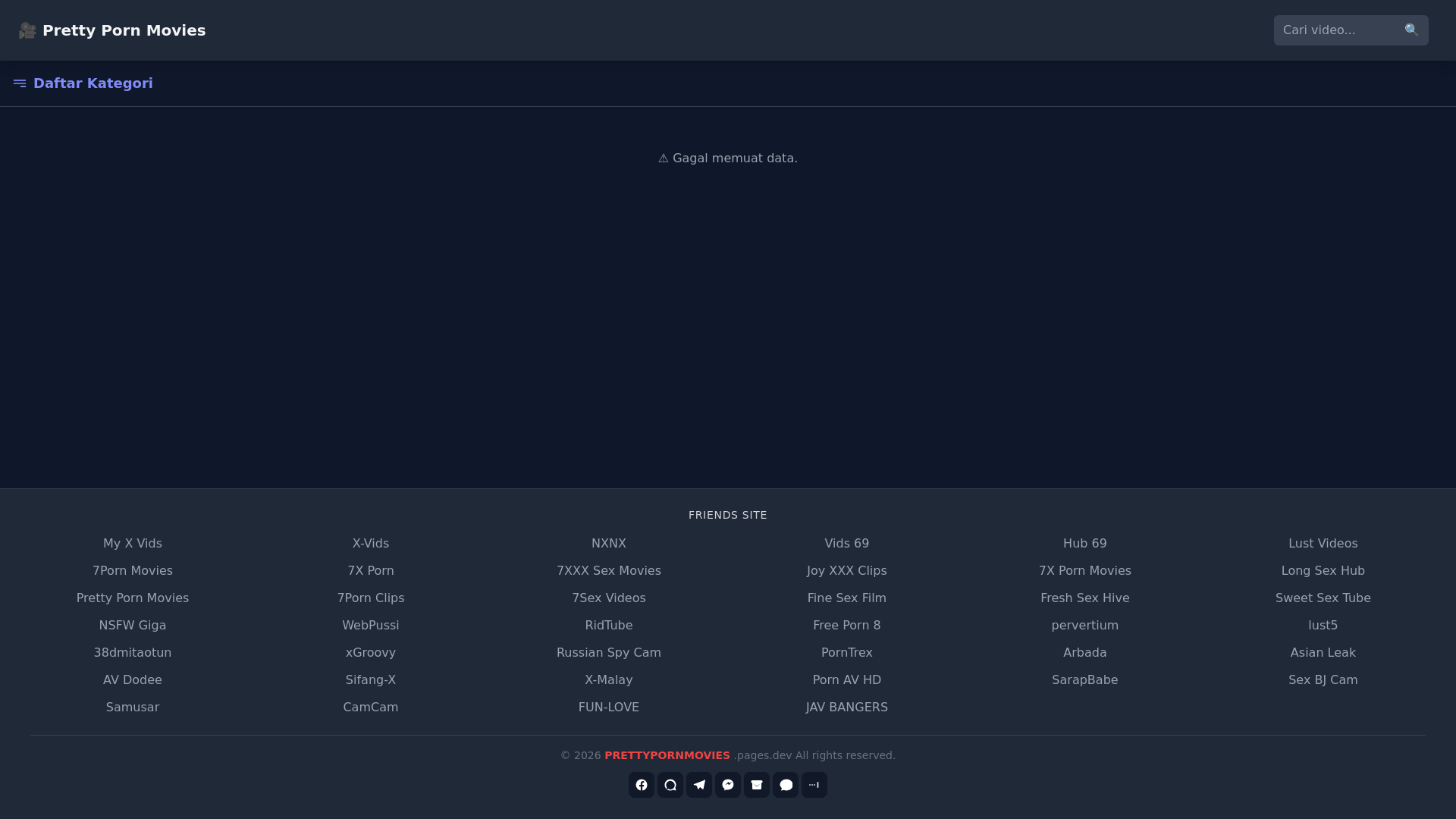Screen dimensions: 1456x819
Task: Click the camera logo icon in header
Action: 27,30
